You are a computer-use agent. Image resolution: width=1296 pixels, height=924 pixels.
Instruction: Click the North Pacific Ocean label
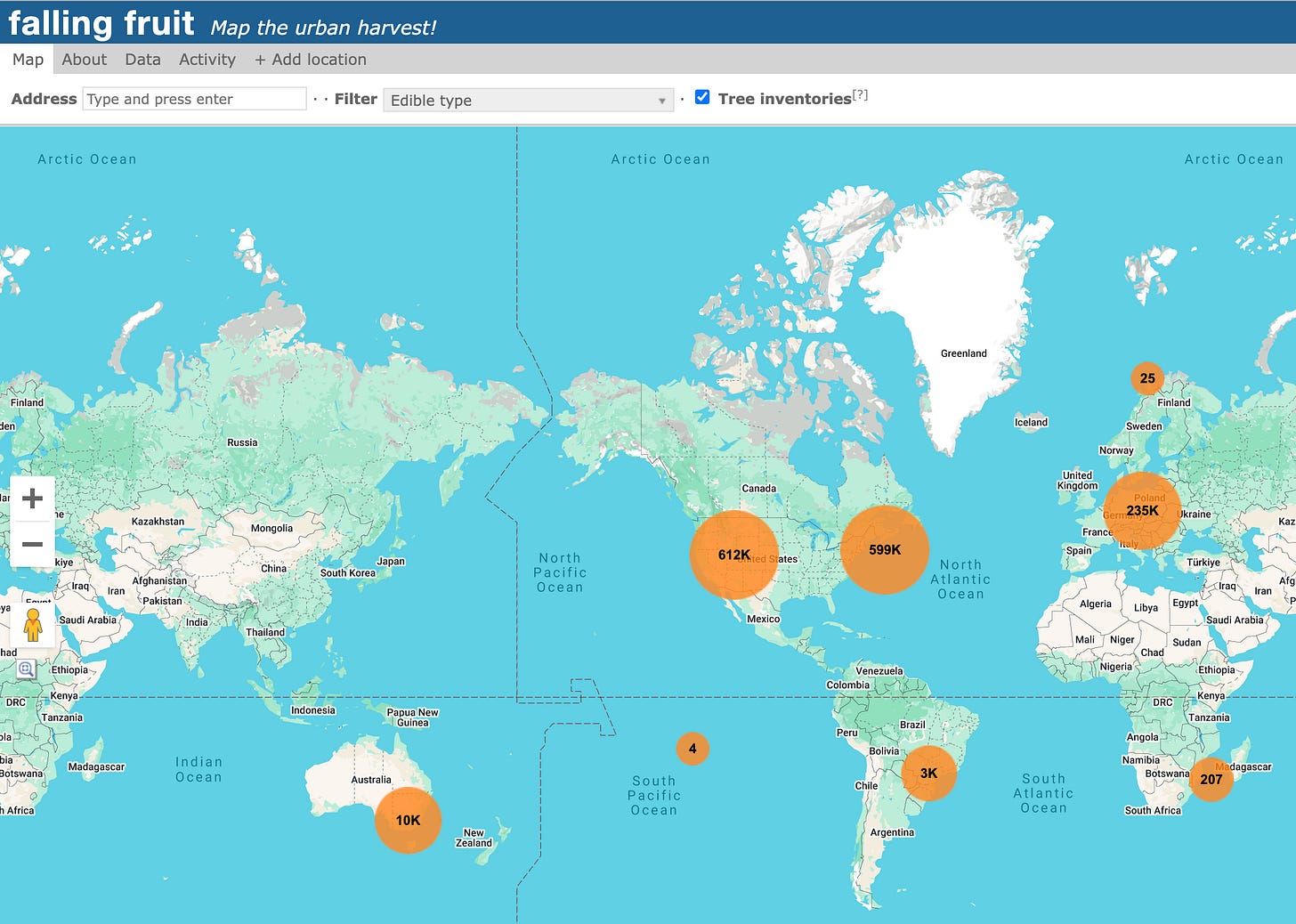coord(560,572)
